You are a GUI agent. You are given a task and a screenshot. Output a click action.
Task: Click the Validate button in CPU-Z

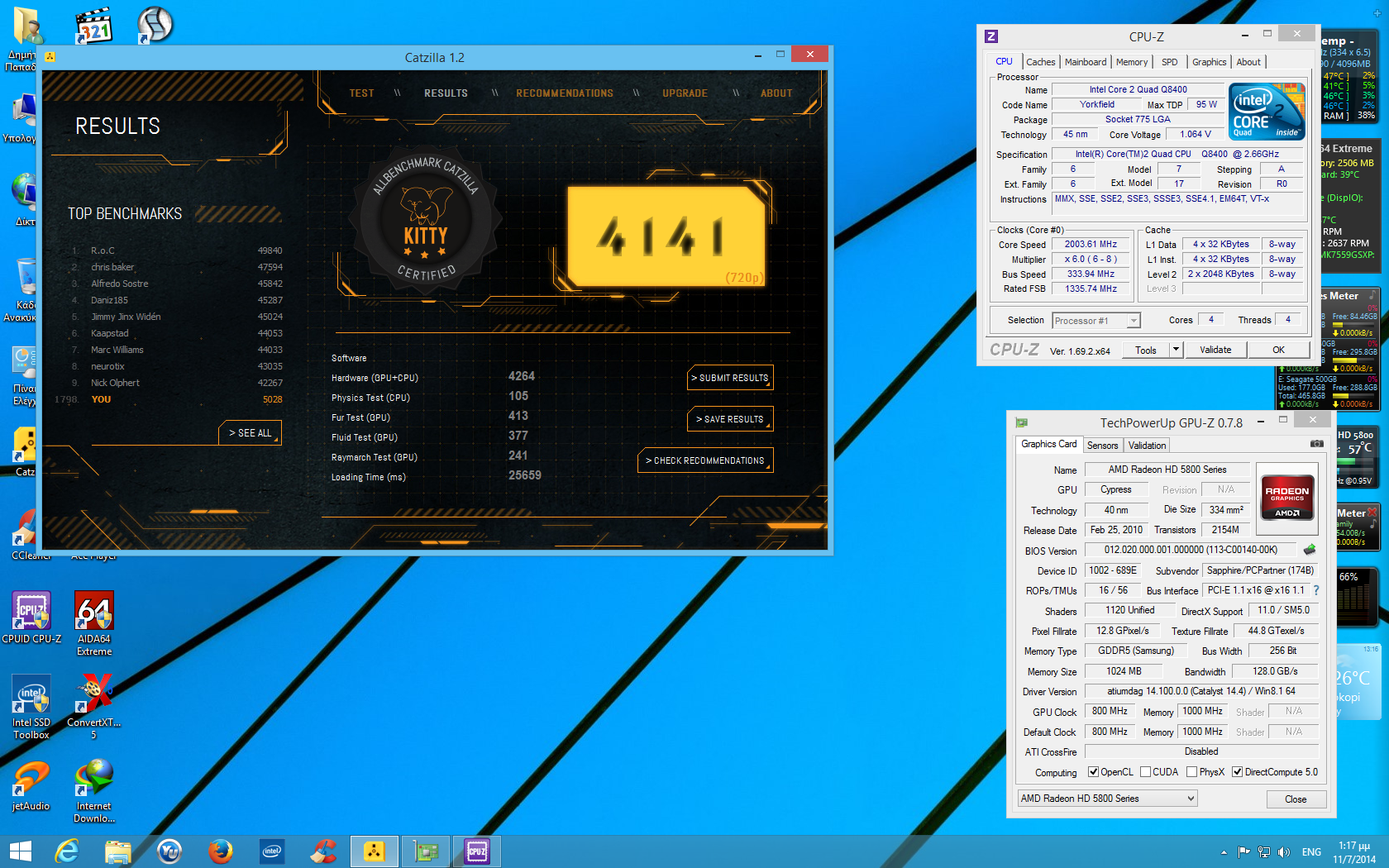[x=1215, y=350]
